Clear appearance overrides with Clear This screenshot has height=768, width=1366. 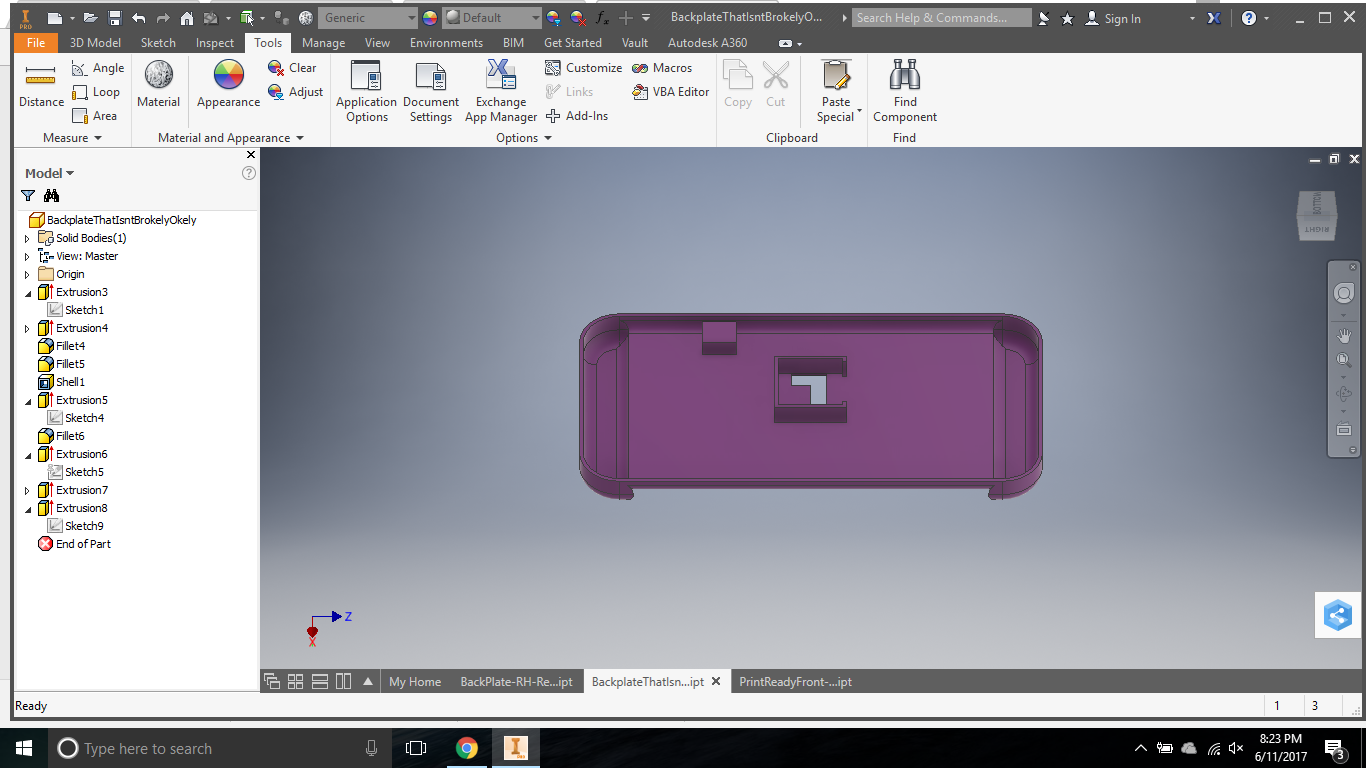coord(292,68)
